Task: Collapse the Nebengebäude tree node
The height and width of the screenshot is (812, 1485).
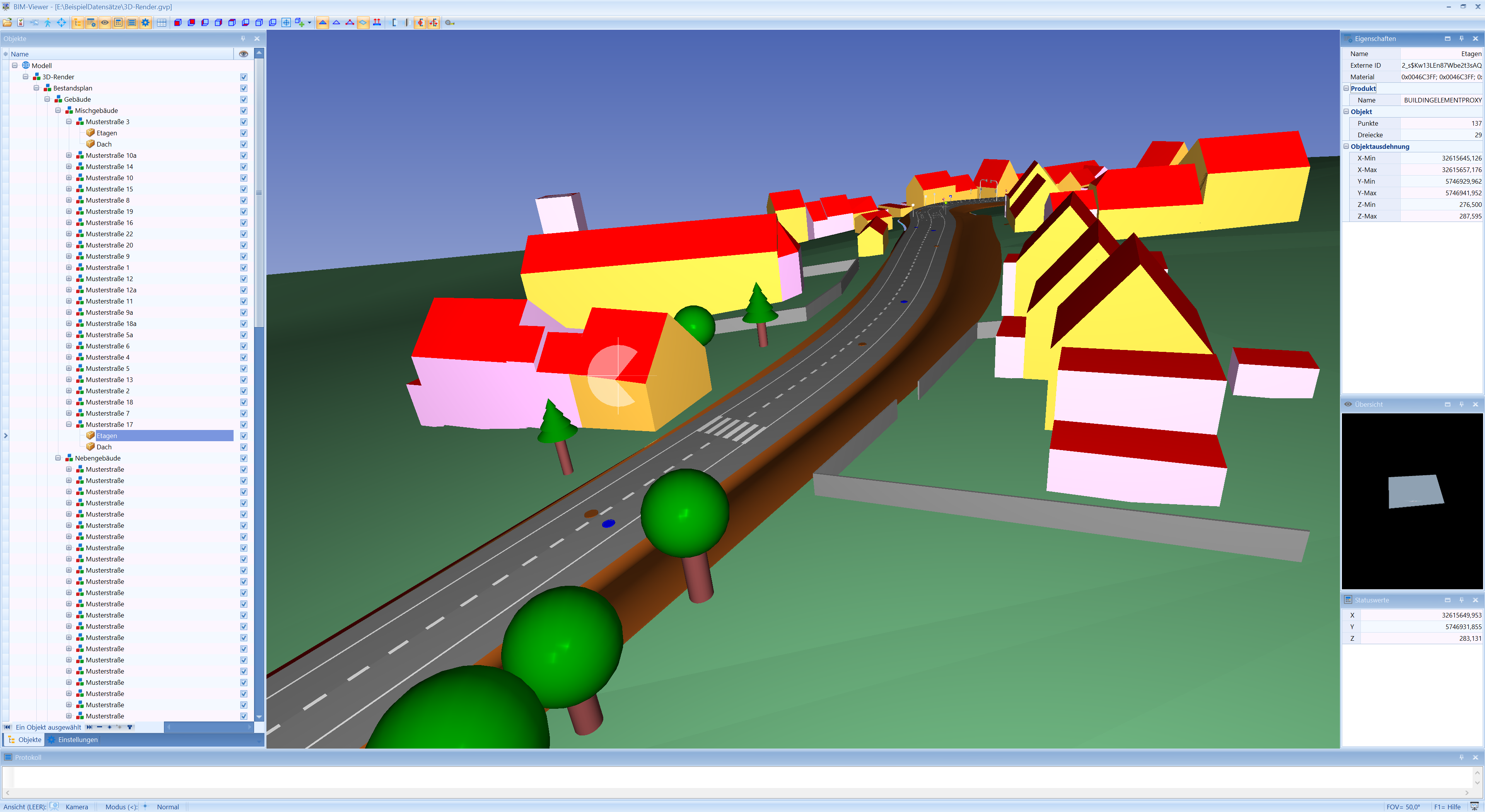Action: [58, 457]
